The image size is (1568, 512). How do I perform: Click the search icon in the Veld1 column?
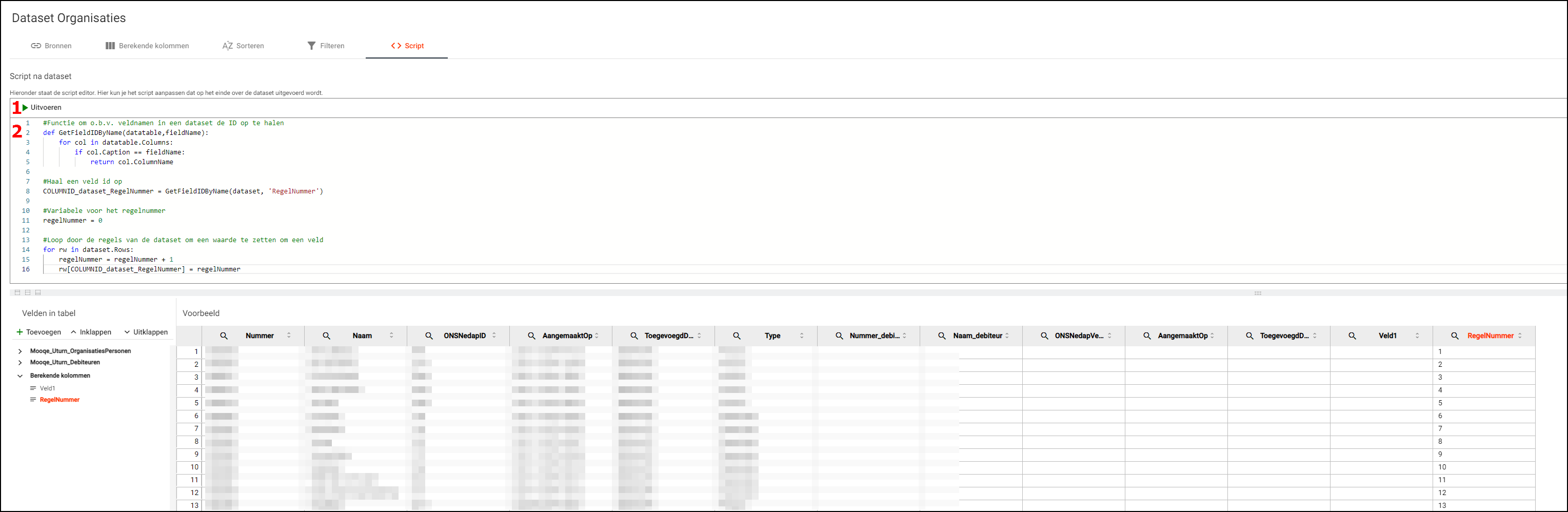pyautogui.click(x=1352, y=336)
